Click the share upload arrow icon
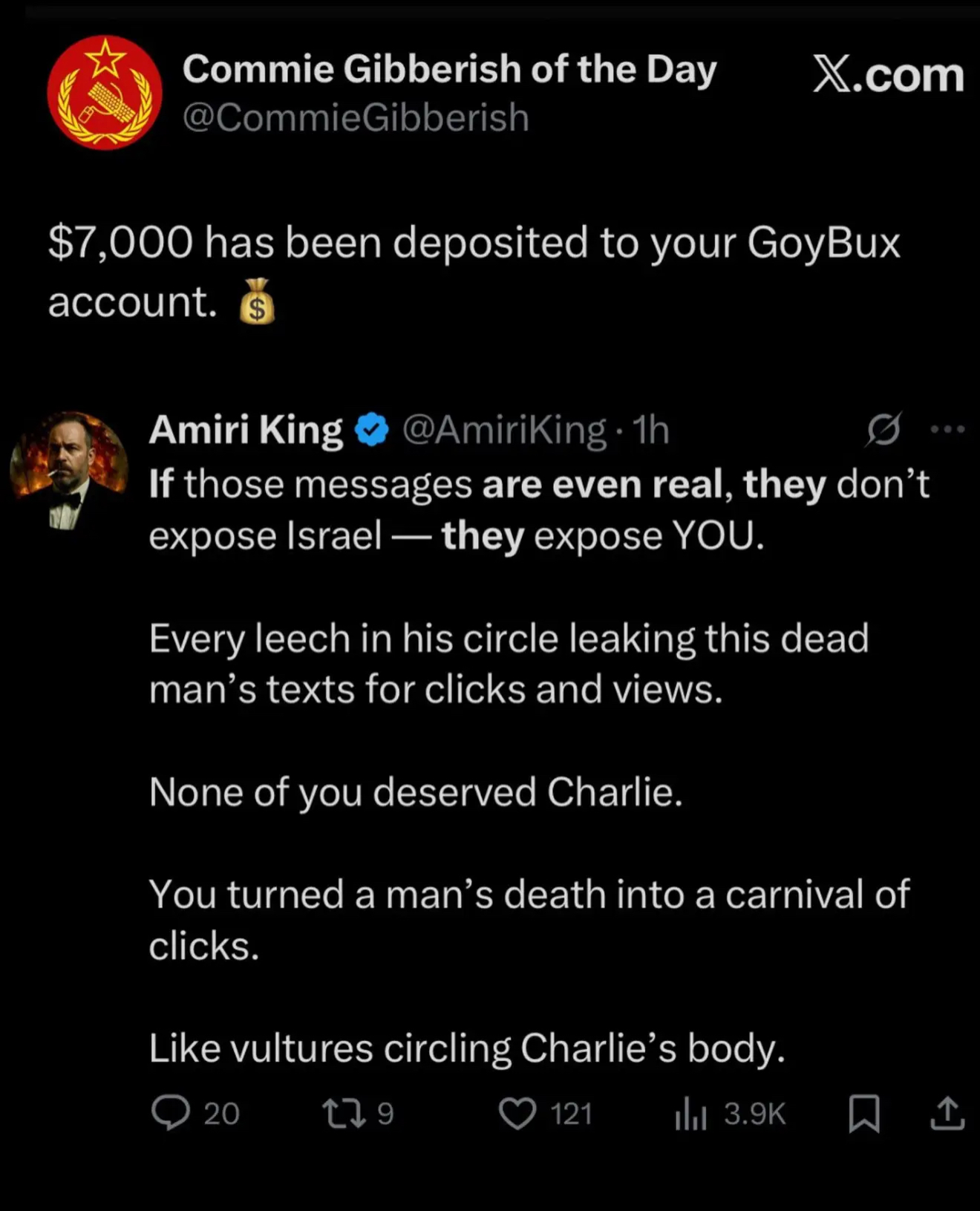 coord(947,1114)
